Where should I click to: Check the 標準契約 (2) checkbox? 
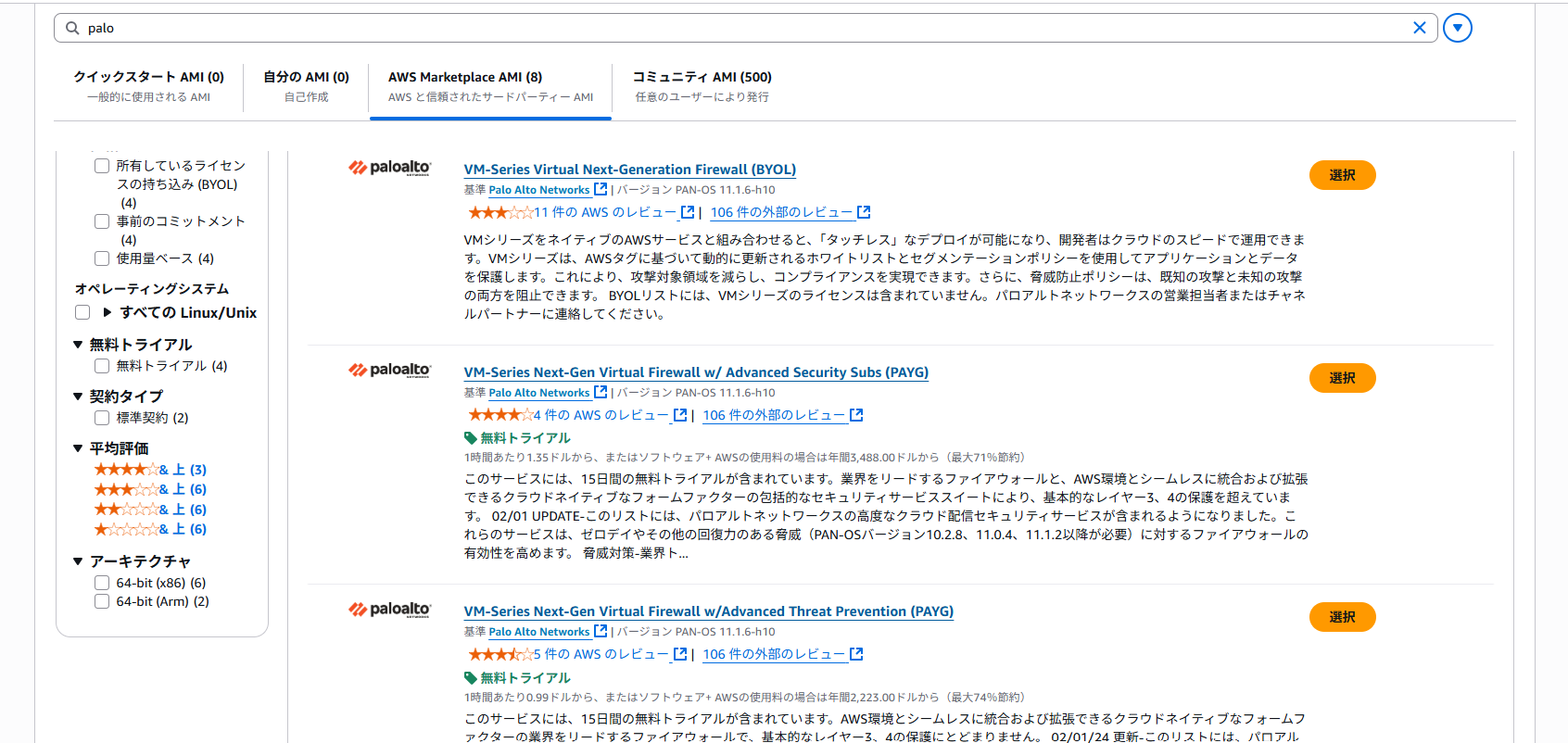(102, 418)
